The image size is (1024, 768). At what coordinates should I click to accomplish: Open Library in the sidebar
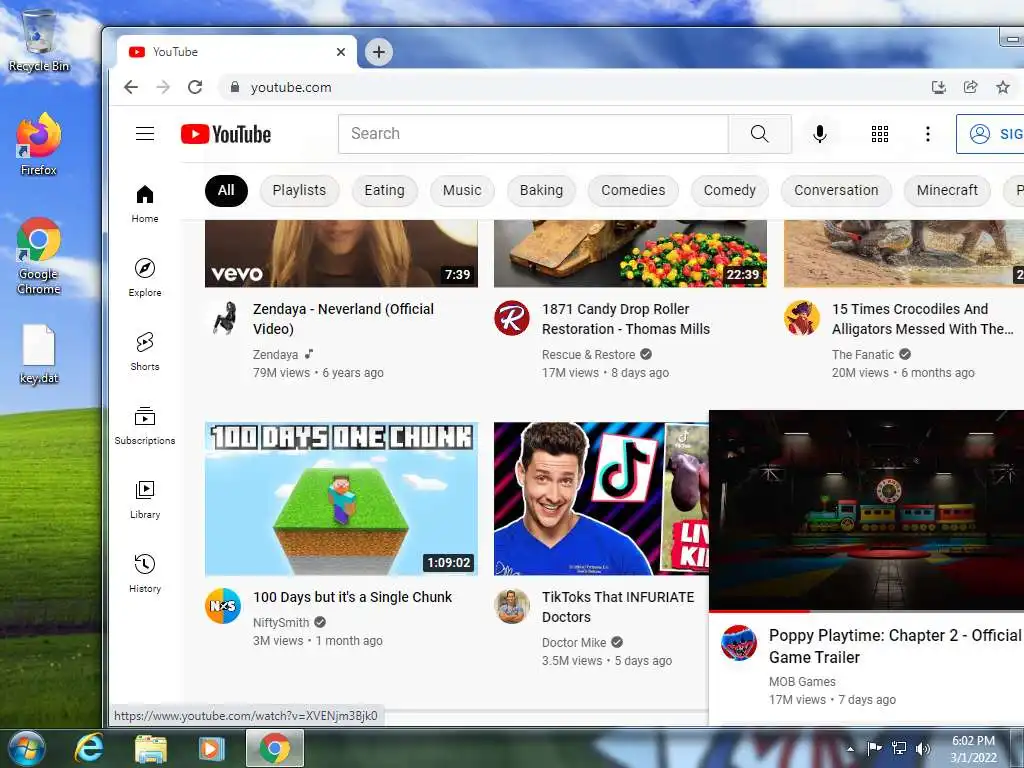145,500
